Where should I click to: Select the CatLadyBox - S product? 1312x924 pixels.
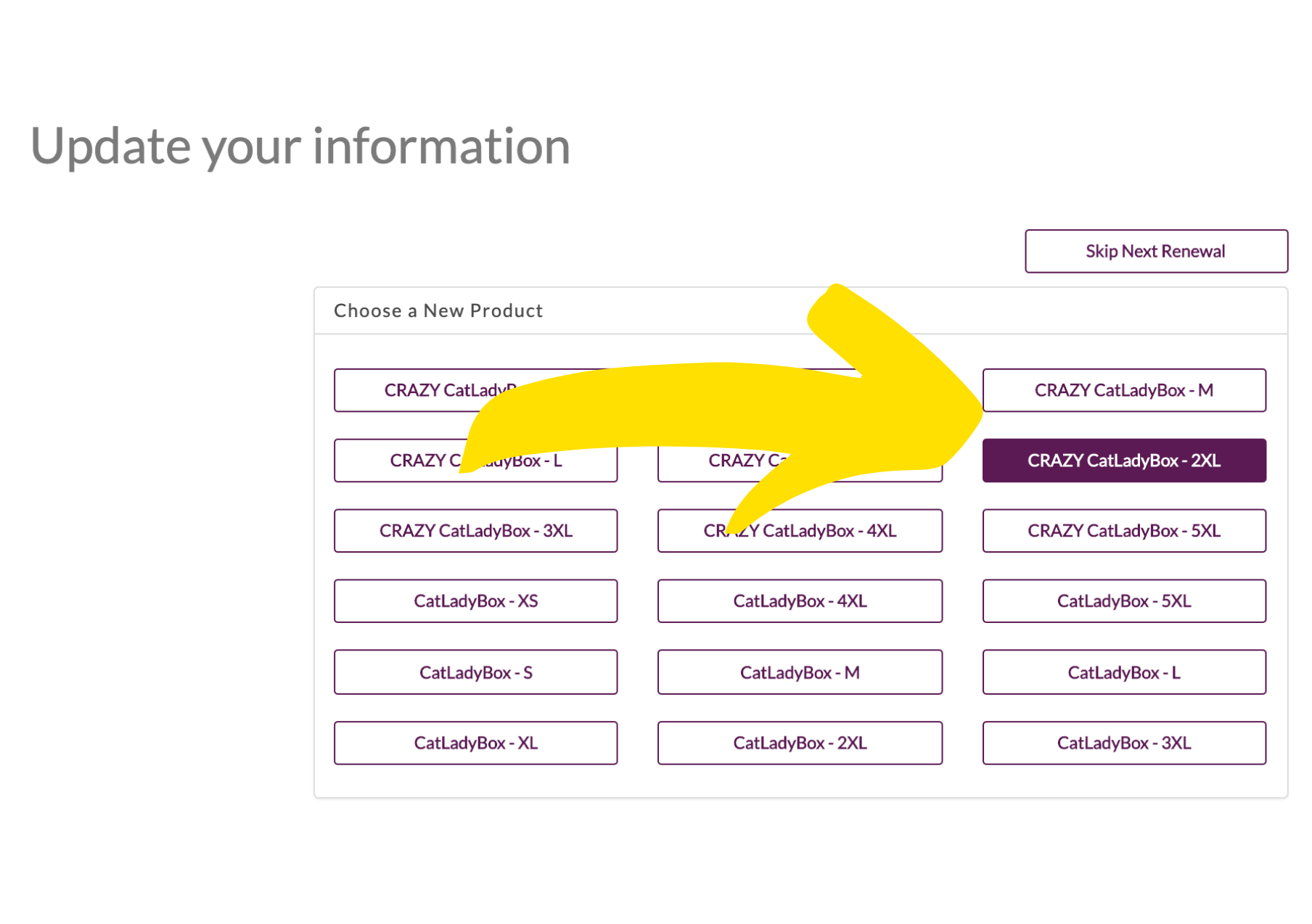[475, 672]
